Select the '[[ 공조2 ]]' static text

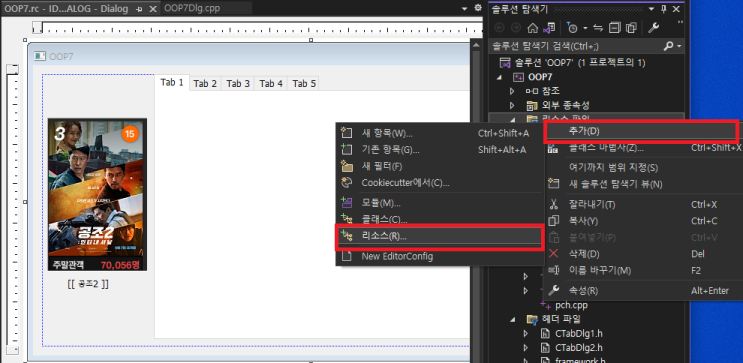click(x=88, y=284)
